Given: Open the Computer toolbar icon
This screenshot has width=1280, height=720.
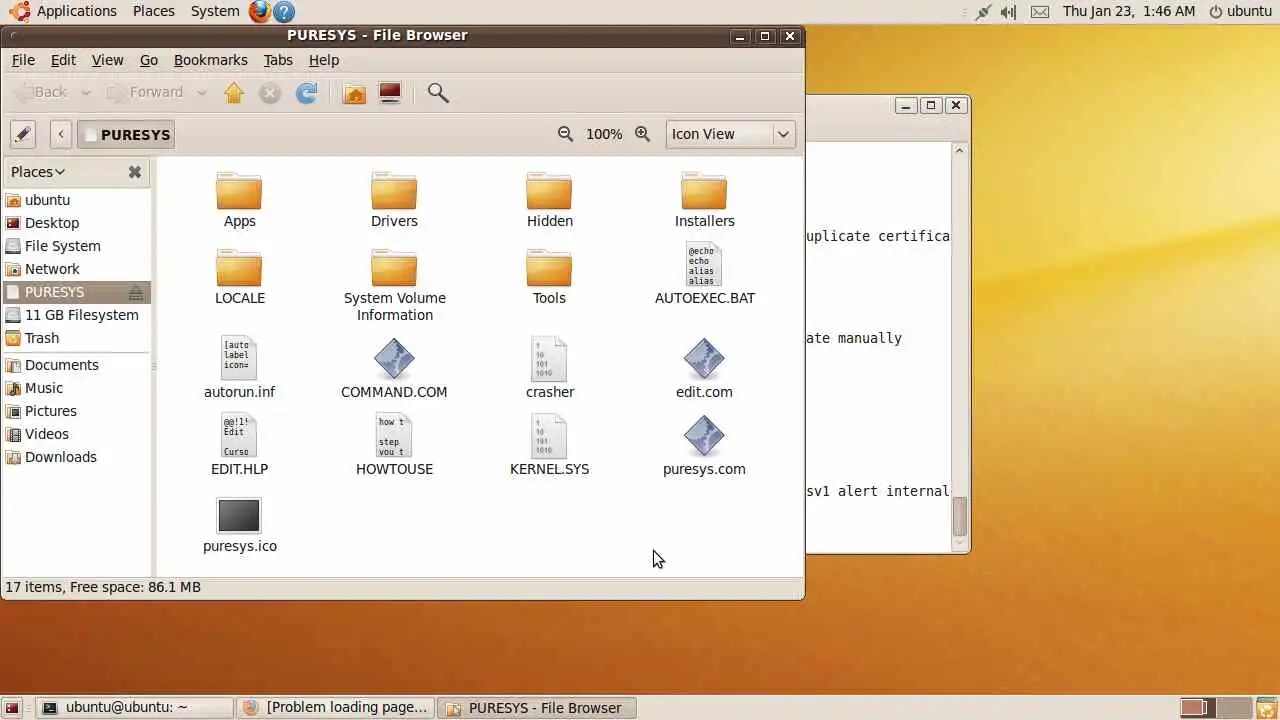Looking at the screenshot, I should tap(390, 93).
